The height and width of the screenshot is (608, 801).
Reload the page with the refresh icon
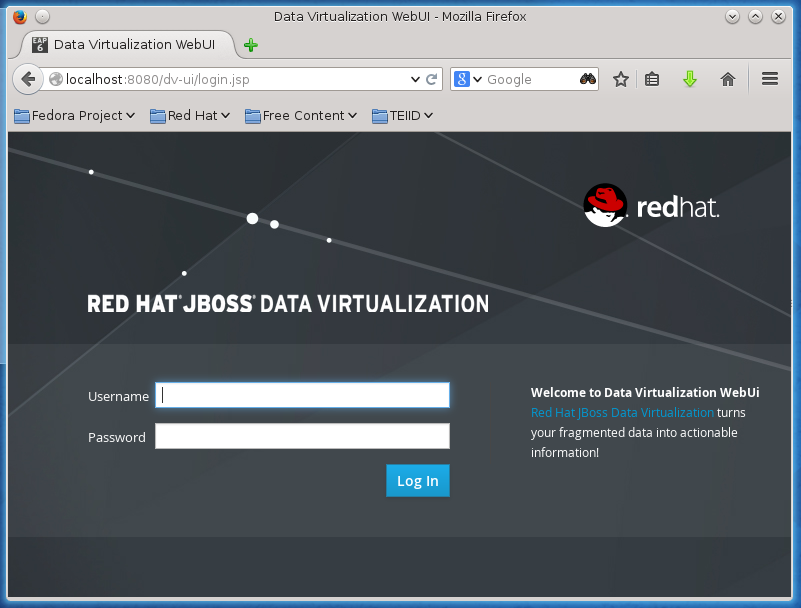click(432, 79)
